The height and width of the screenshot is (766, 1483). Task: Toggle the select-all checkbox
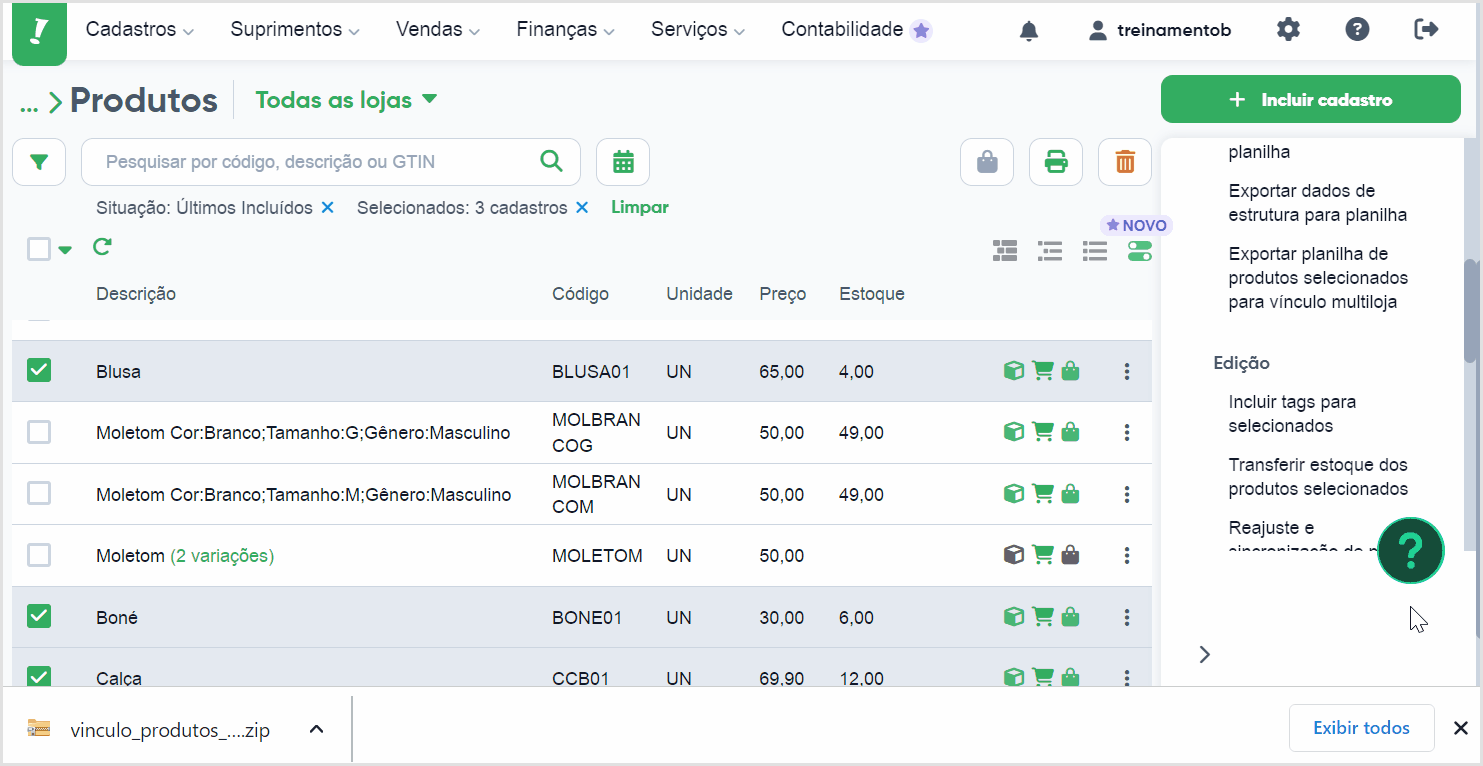coord(39,249)
